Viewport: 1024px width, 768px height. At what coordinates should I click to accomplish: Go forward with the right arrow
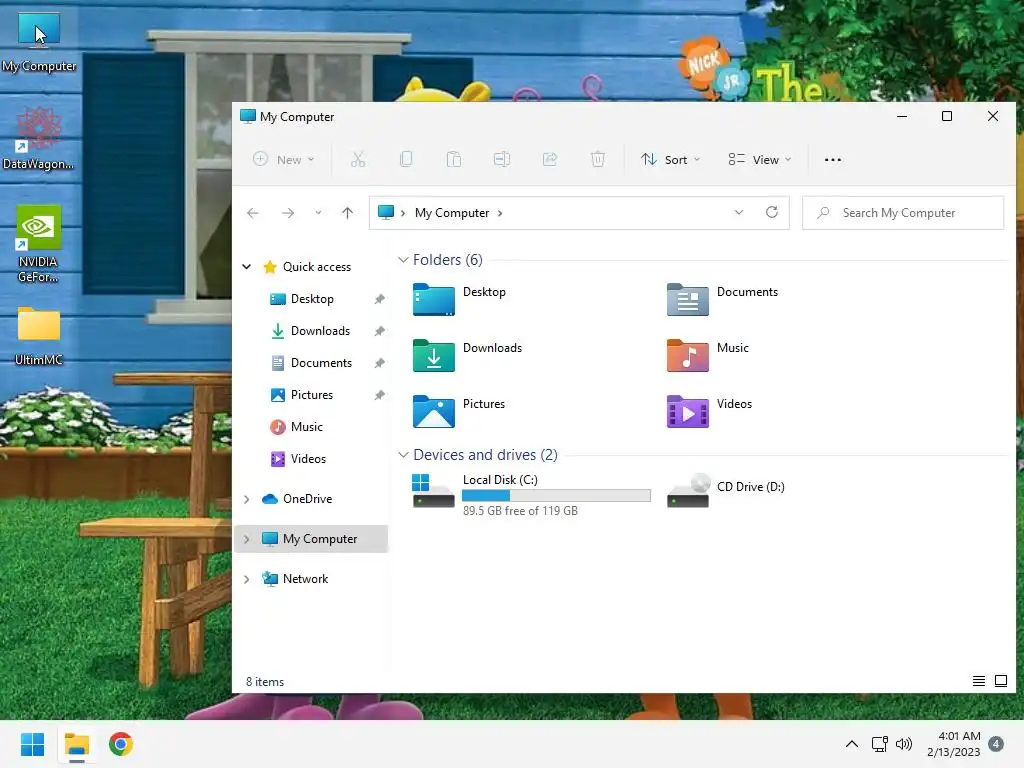click(x=287, y=213)
